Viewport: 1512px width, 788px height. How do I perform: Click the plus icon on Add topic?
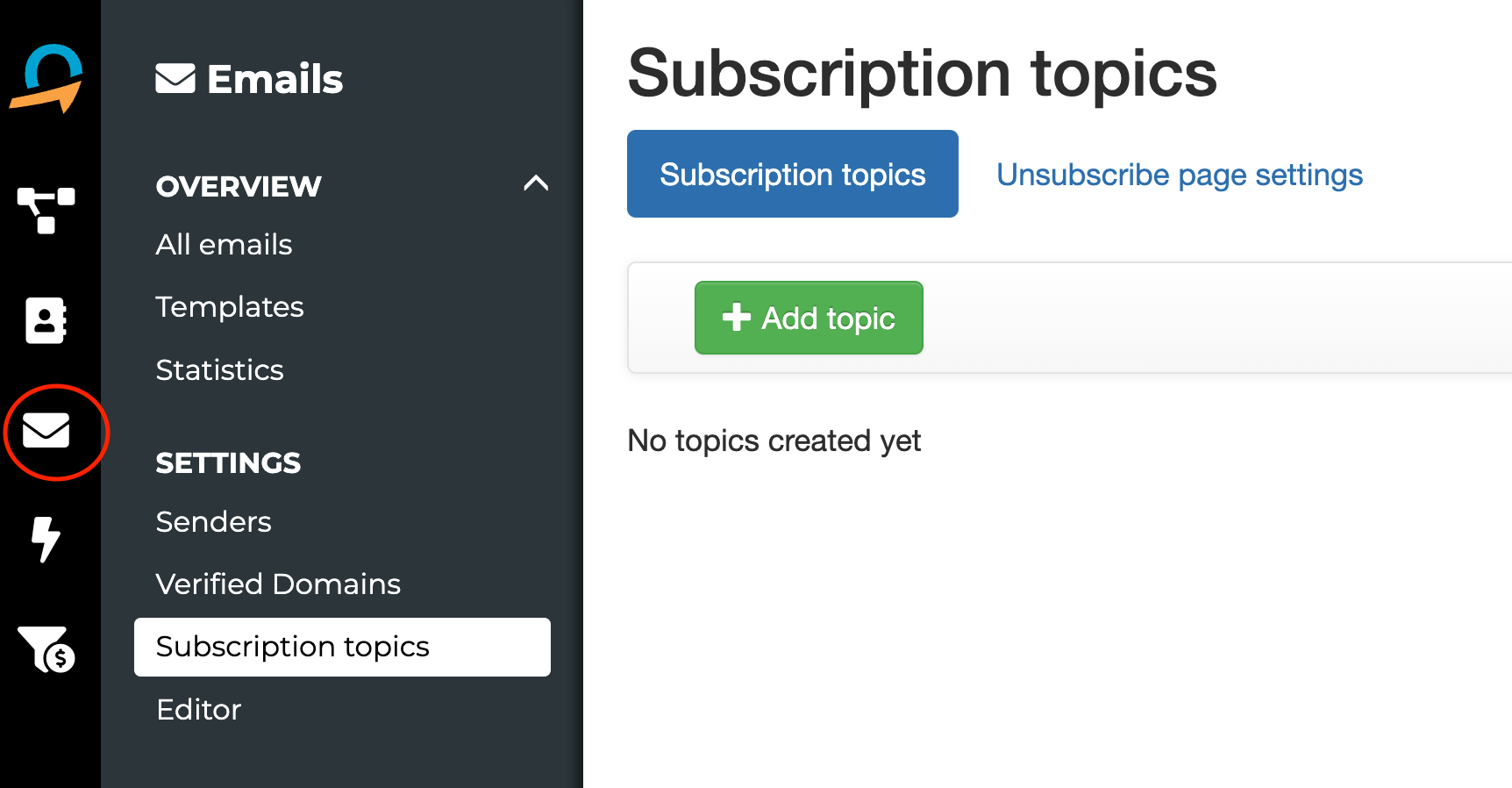[737, 317]
